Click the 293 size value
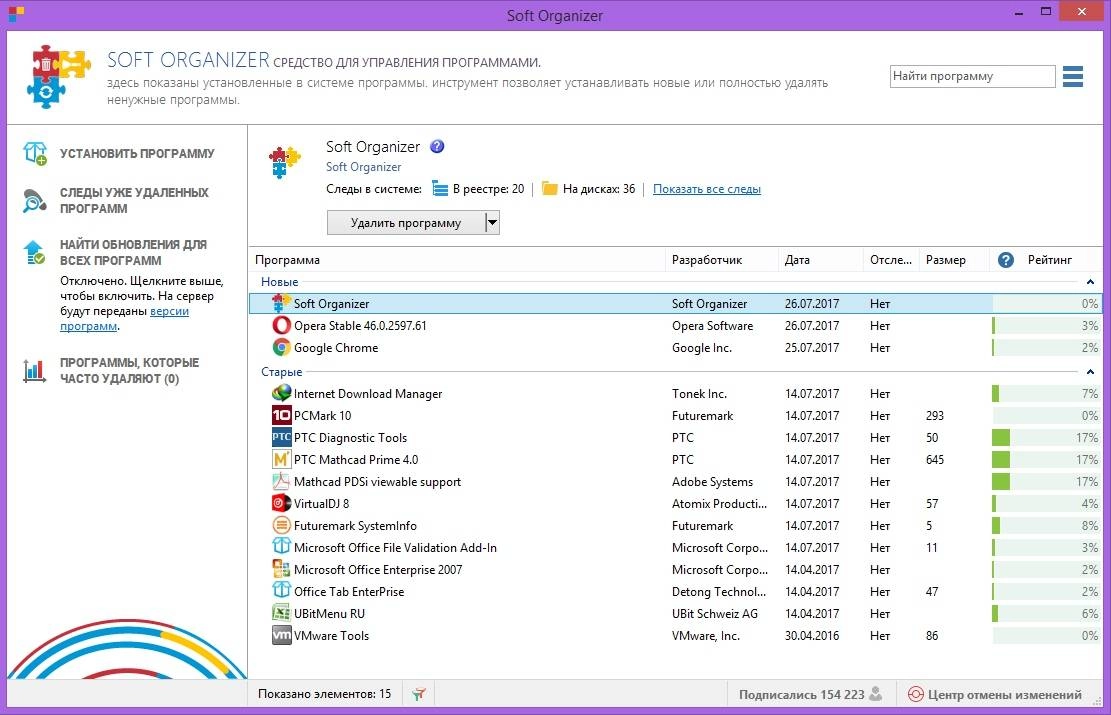The image size is (1111, 715). (935, 416)
